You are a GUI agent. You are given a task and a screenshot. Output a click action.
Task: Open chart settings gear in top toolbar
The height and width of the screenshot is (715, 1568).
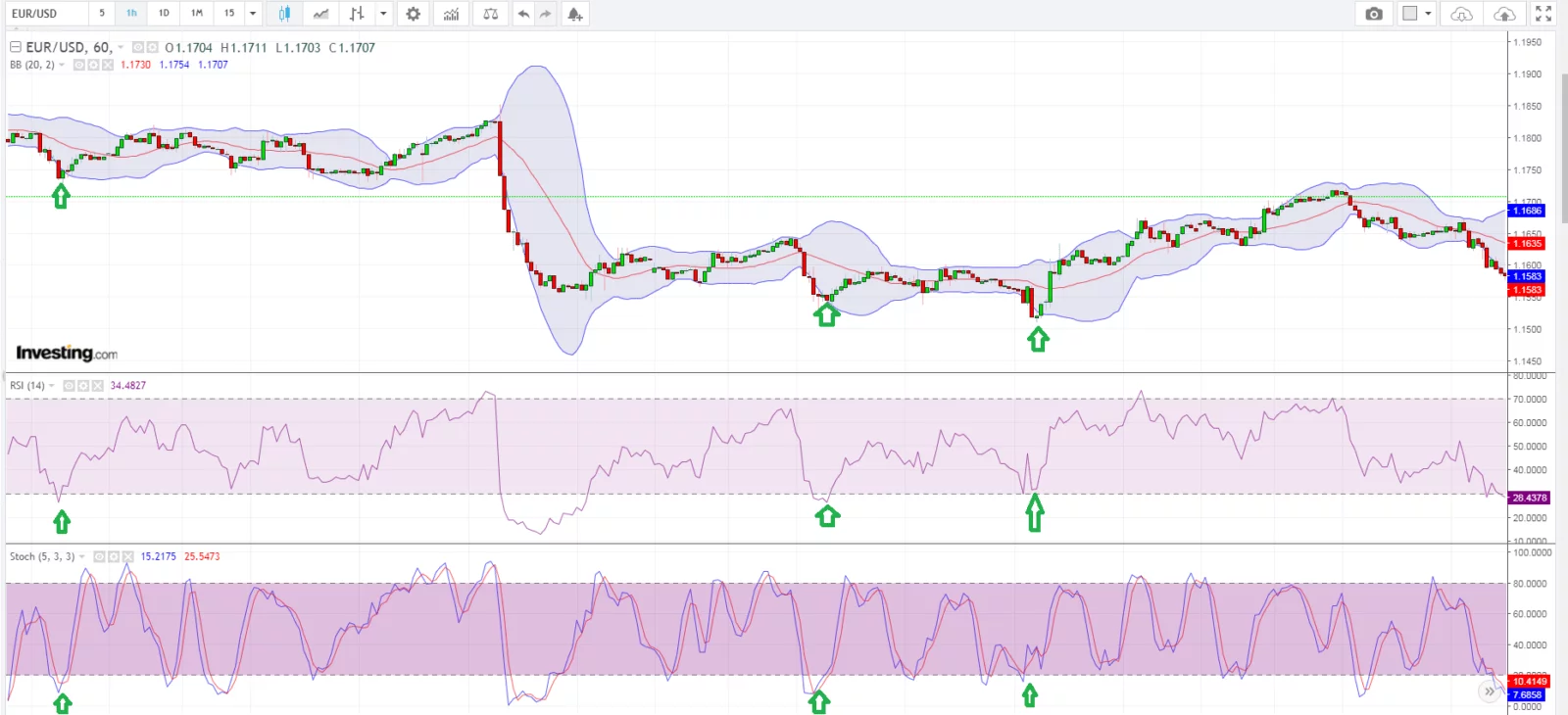414,14
